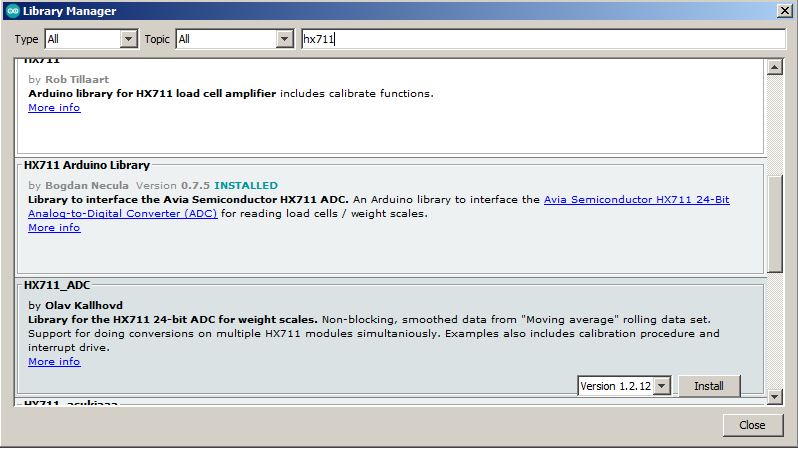
Task: Open More info for HX711_ADC library
Action: (54, 361)
